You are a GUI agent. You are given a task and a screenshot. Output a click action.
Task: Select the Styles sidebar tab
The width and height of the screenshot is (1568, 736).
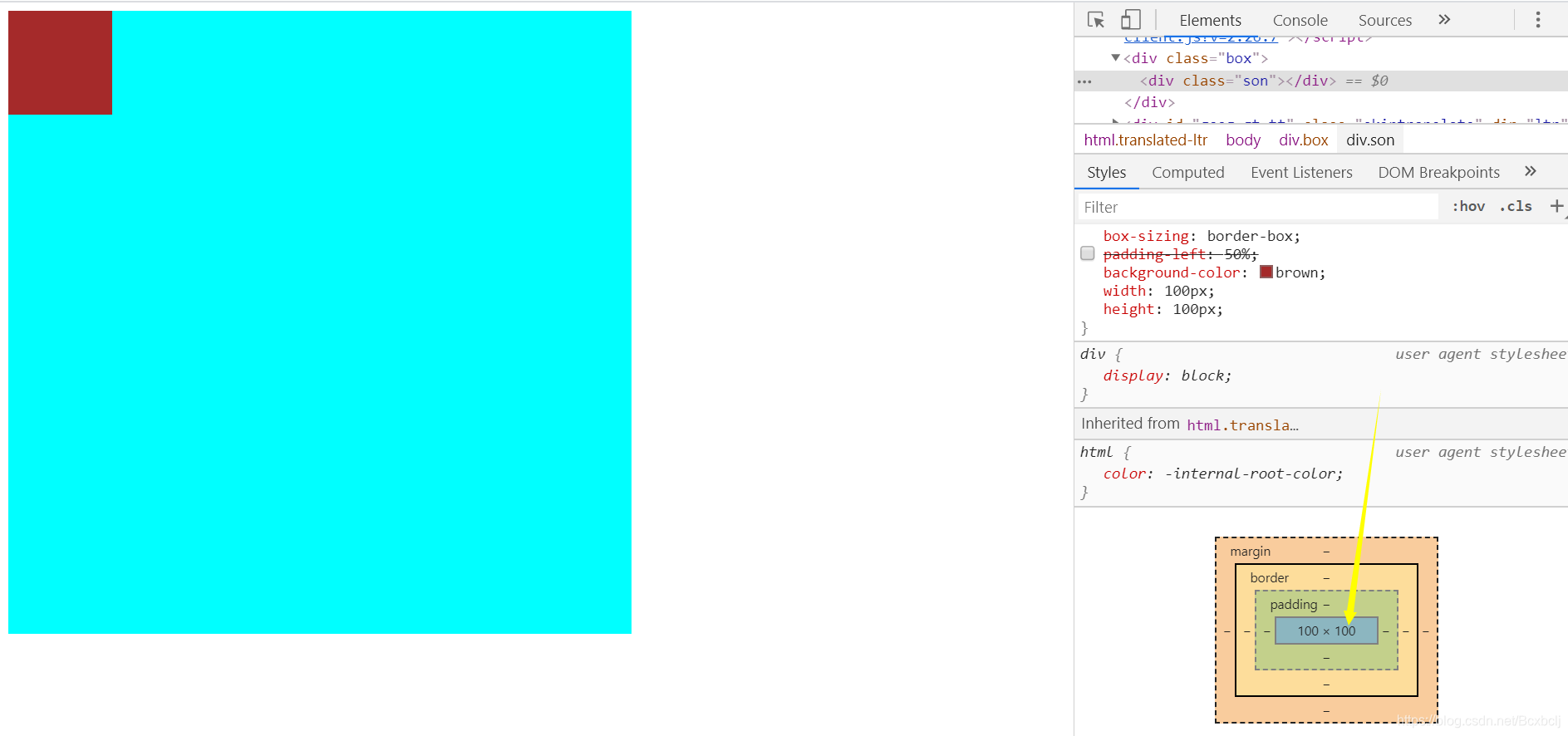pos(1107,173)
